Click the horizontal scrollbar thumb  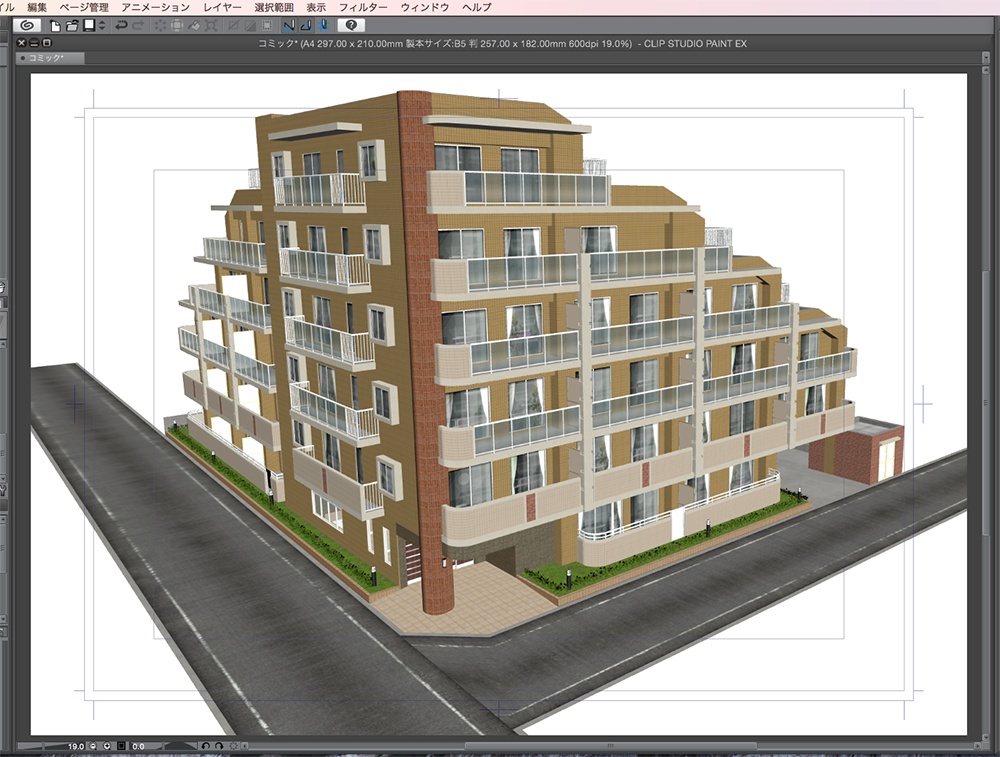pos(610,746)
